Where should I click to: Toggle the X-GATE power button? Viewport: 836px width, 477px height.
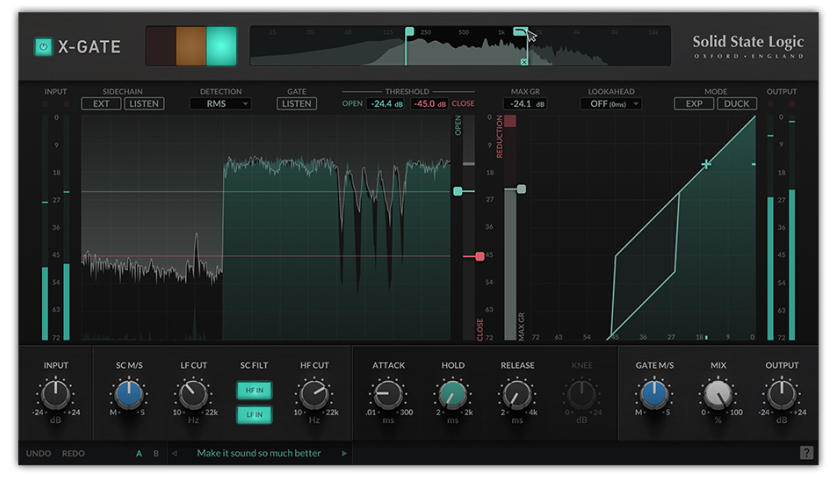tap(43, 47)
